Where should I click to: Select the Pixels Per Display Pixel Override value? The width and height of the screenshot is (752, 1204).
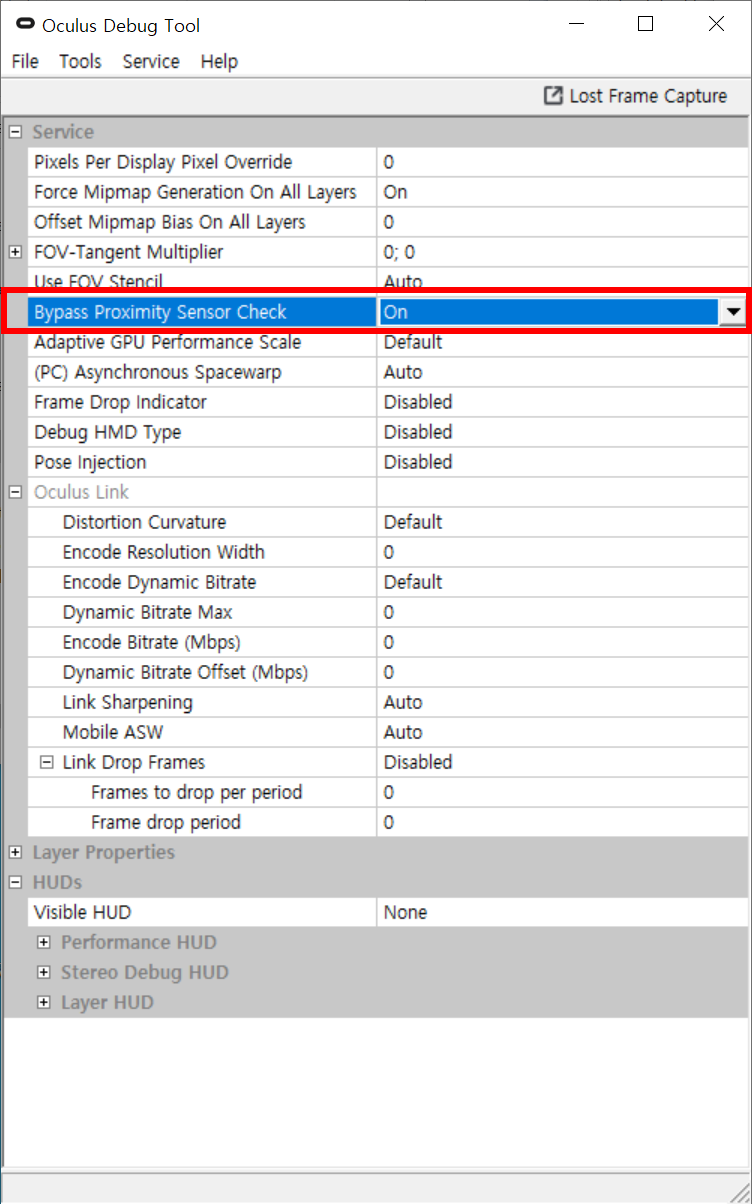[x=562, y=162]
